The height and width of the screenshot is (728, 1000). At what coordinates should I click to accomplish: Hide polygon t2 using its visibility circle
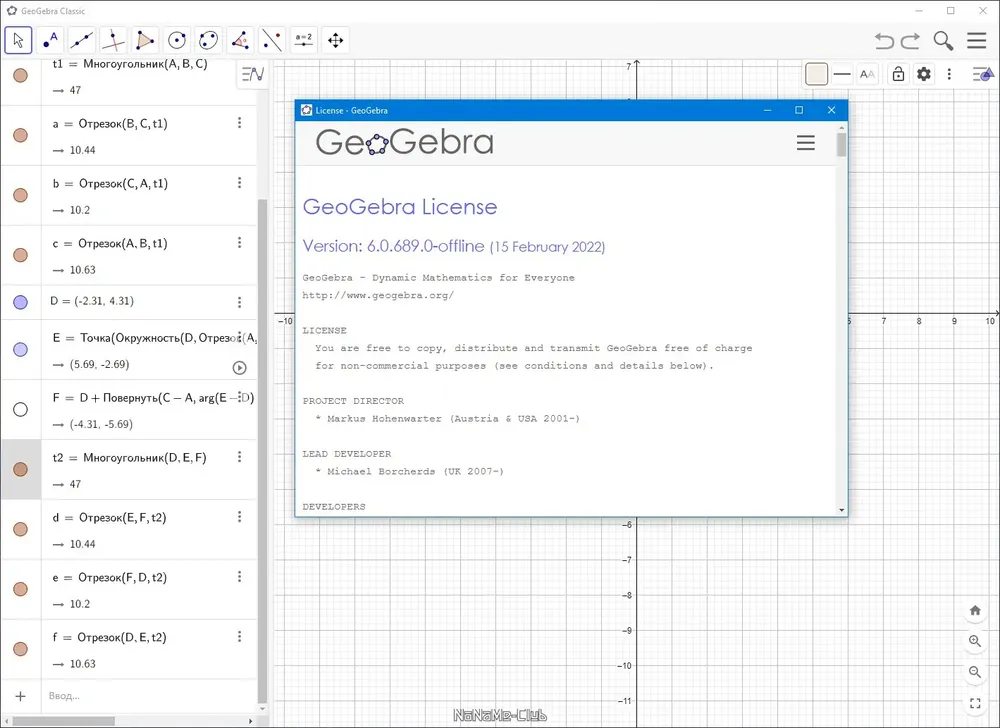20,469
